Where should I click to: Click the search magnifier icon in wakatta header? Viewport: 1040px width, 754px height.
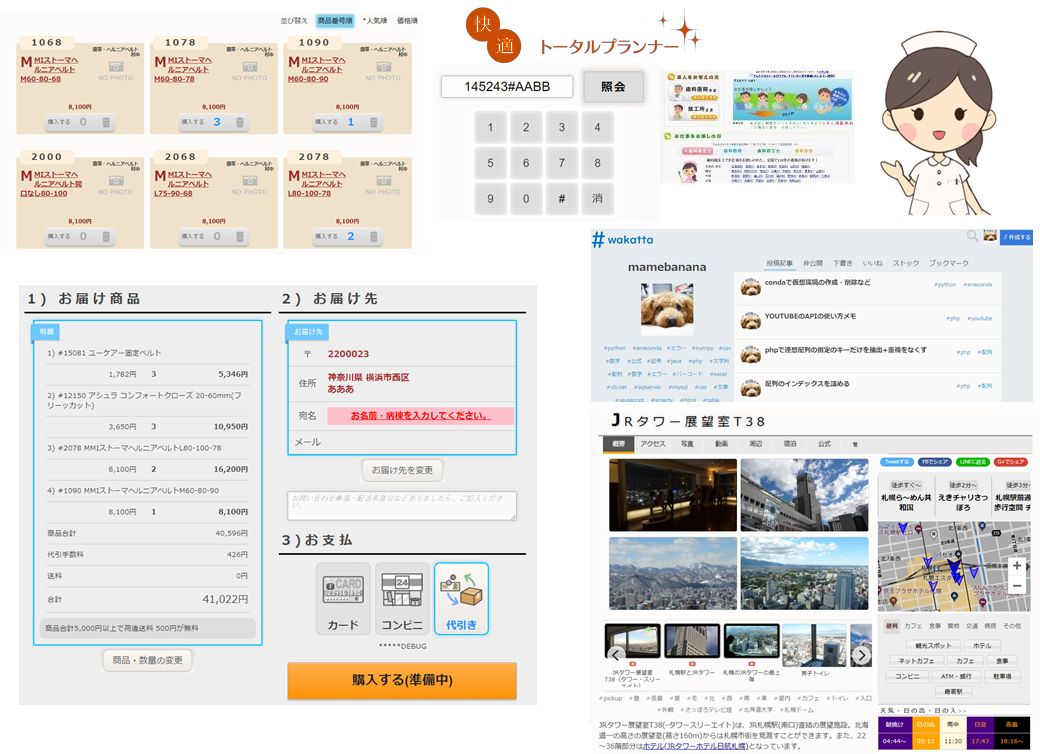click(x=971, y=236)
